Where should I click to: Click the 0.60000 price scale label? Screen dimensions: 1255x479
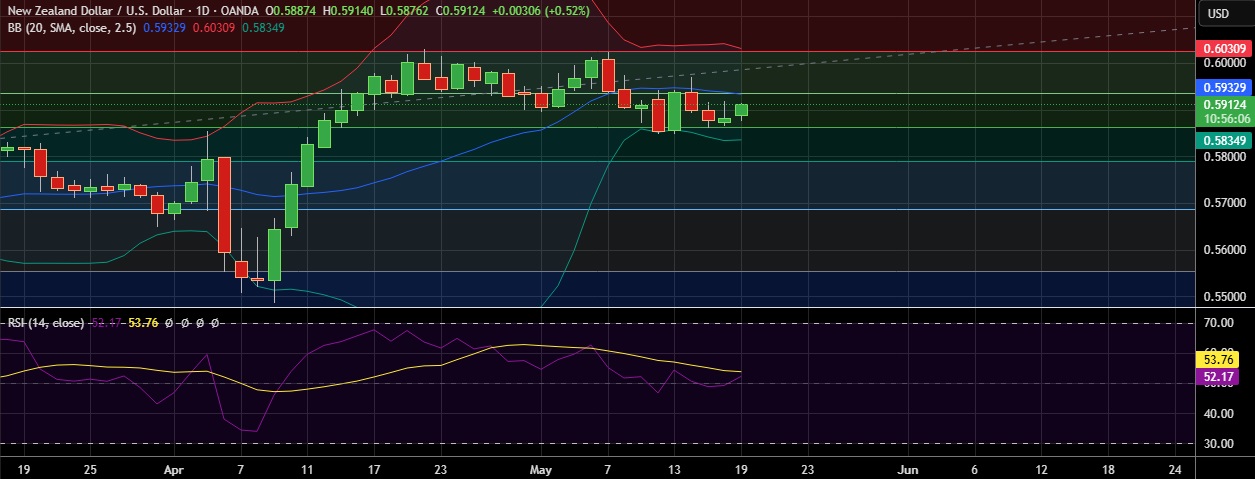pyautogui.click(x=1225, y=62)
